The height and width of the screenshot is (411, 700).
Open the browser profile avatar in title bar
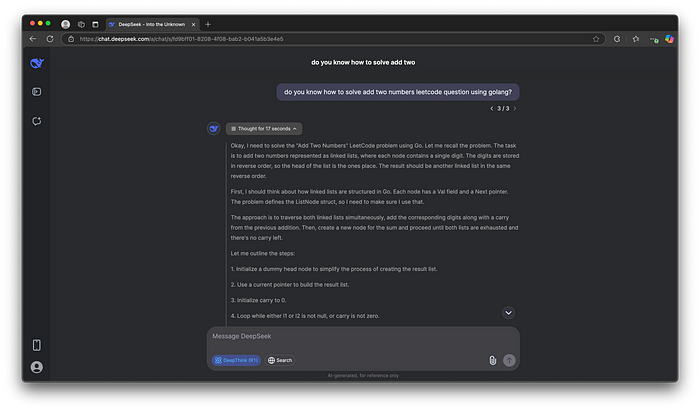pos(66,24)
